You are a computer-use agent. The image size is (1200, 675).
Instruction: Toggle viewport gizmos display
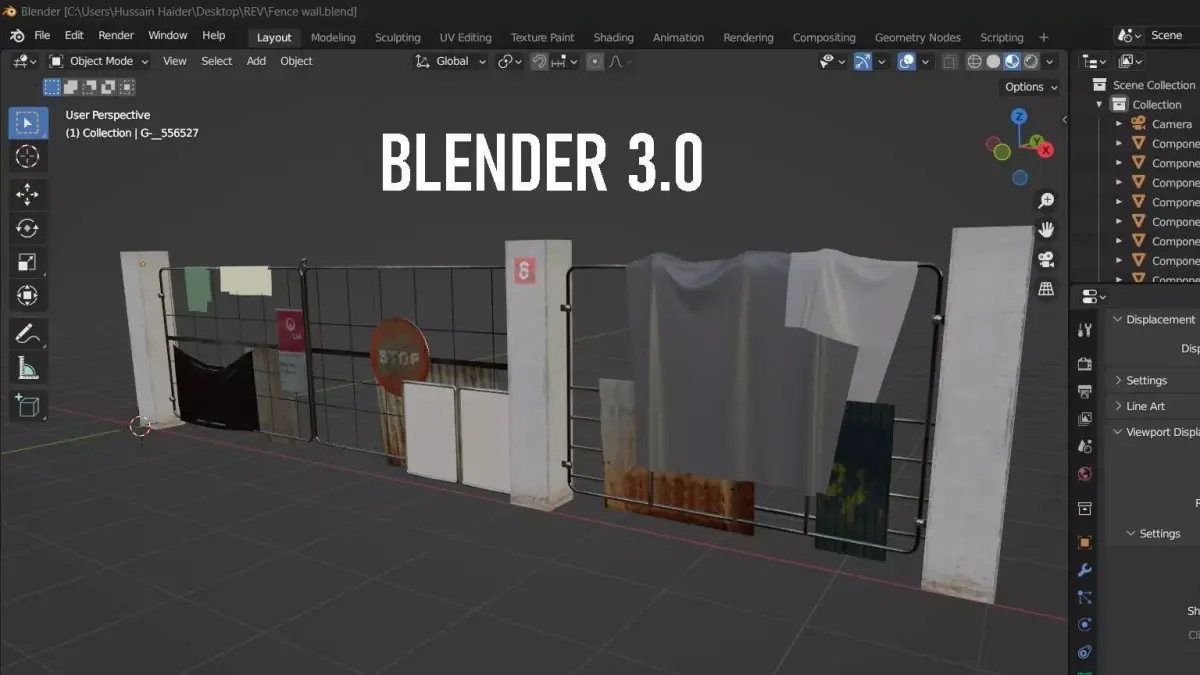click(x=862, y=61)
